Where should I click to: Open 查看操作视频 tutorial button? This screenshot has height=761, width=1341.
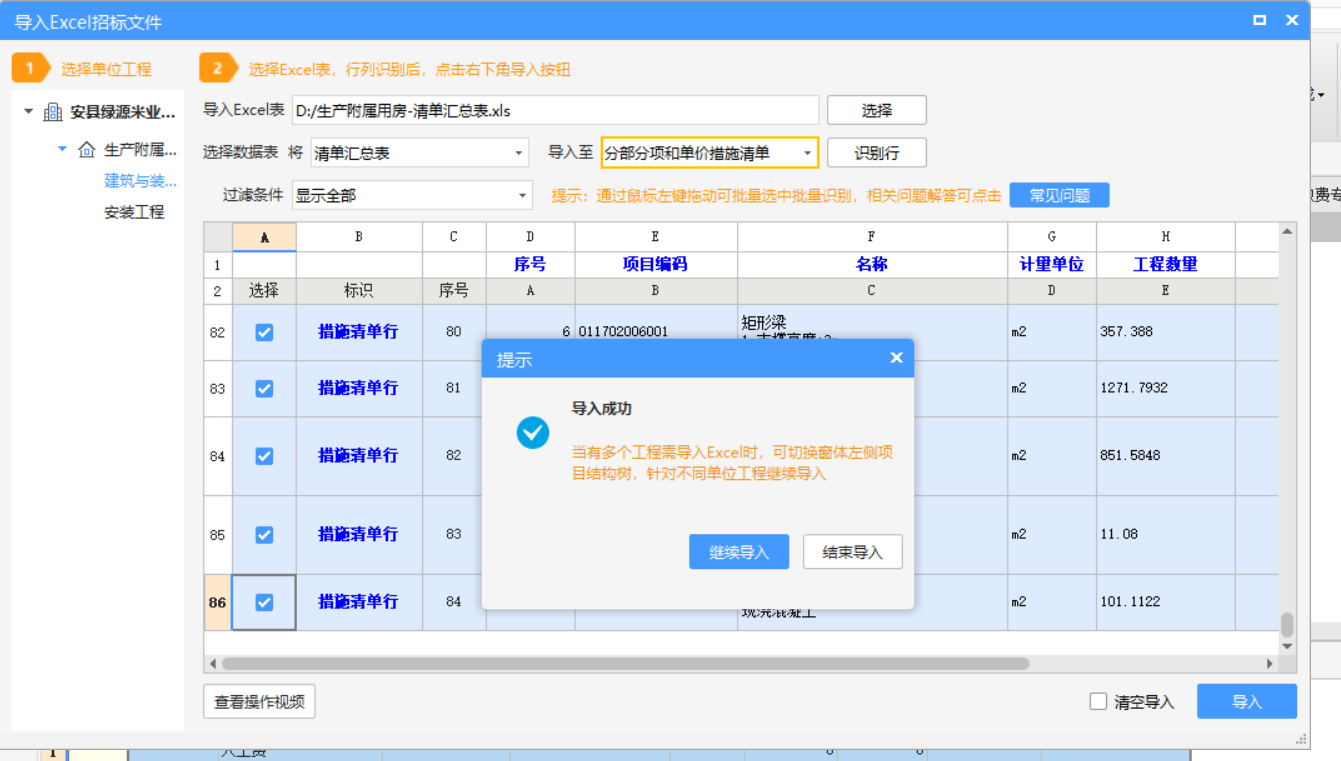pyautogui.click(x=259, y=701)
